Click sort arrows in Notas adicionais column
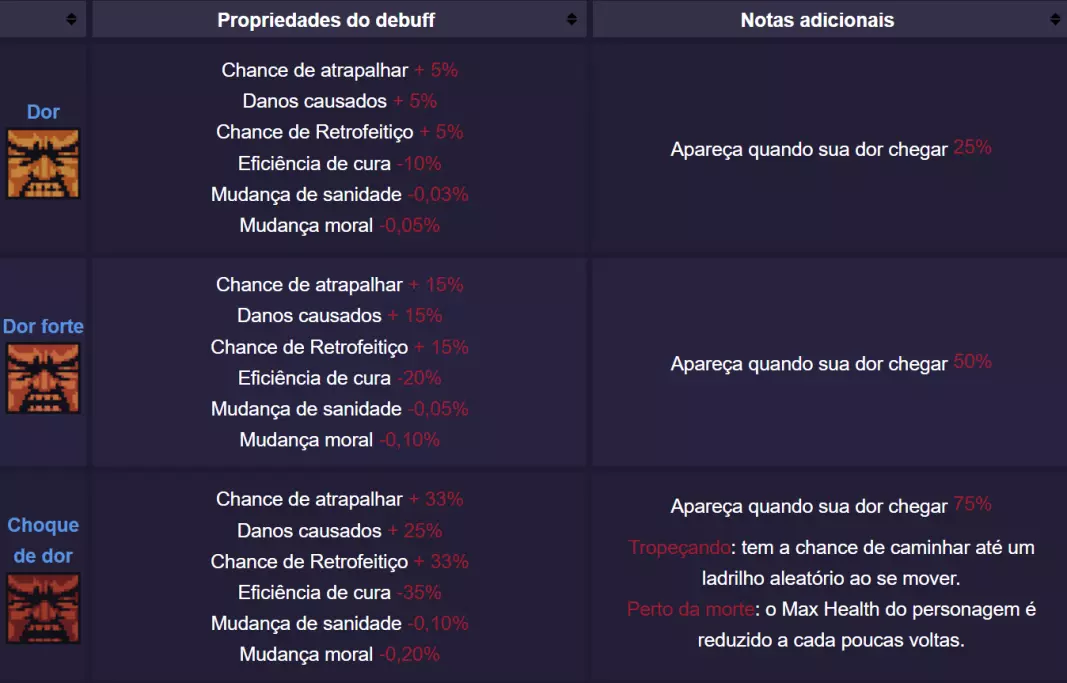1067x683 pixels. click(x=1055, y=19)
